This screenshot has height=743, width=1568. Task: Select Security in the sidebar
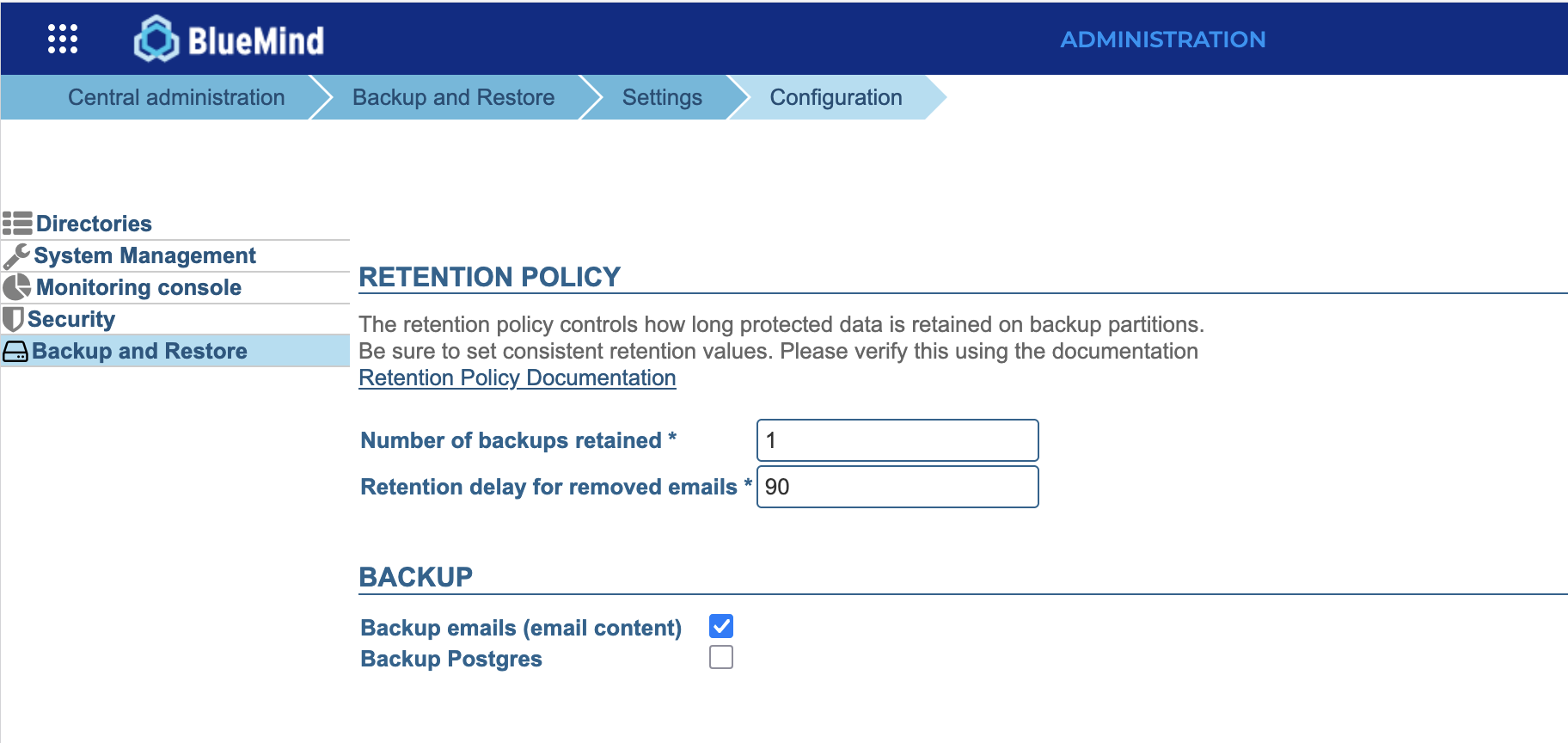[x=71, y=319]
